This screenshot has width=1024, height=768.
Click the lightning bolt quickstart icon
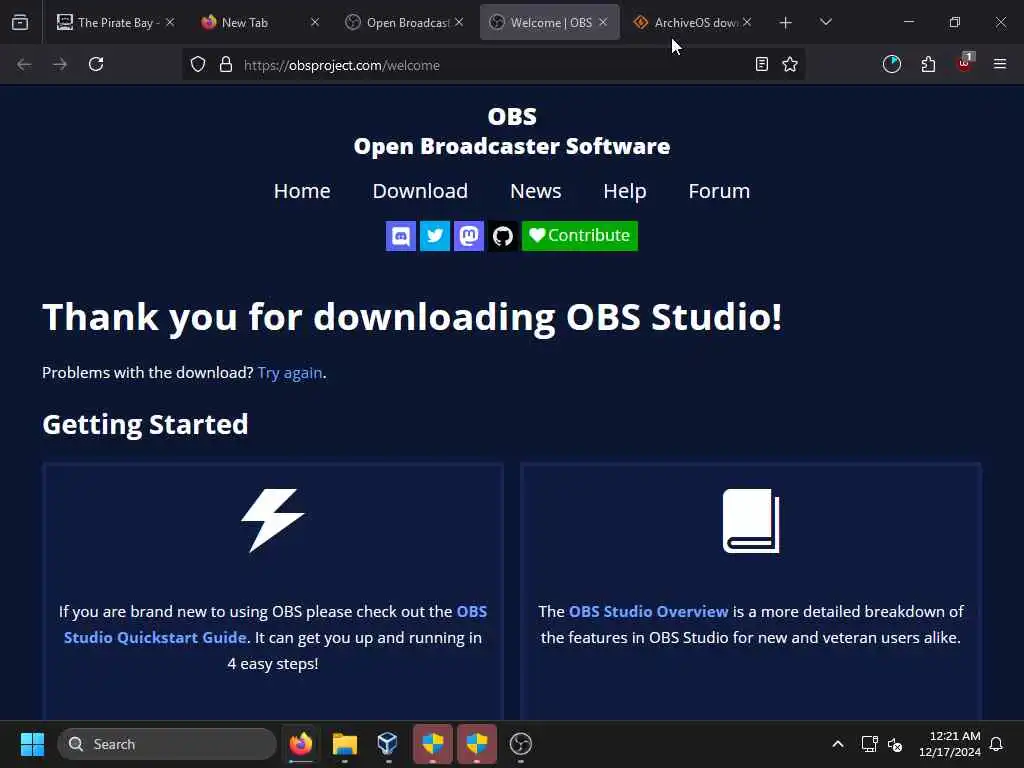[272, 520]
